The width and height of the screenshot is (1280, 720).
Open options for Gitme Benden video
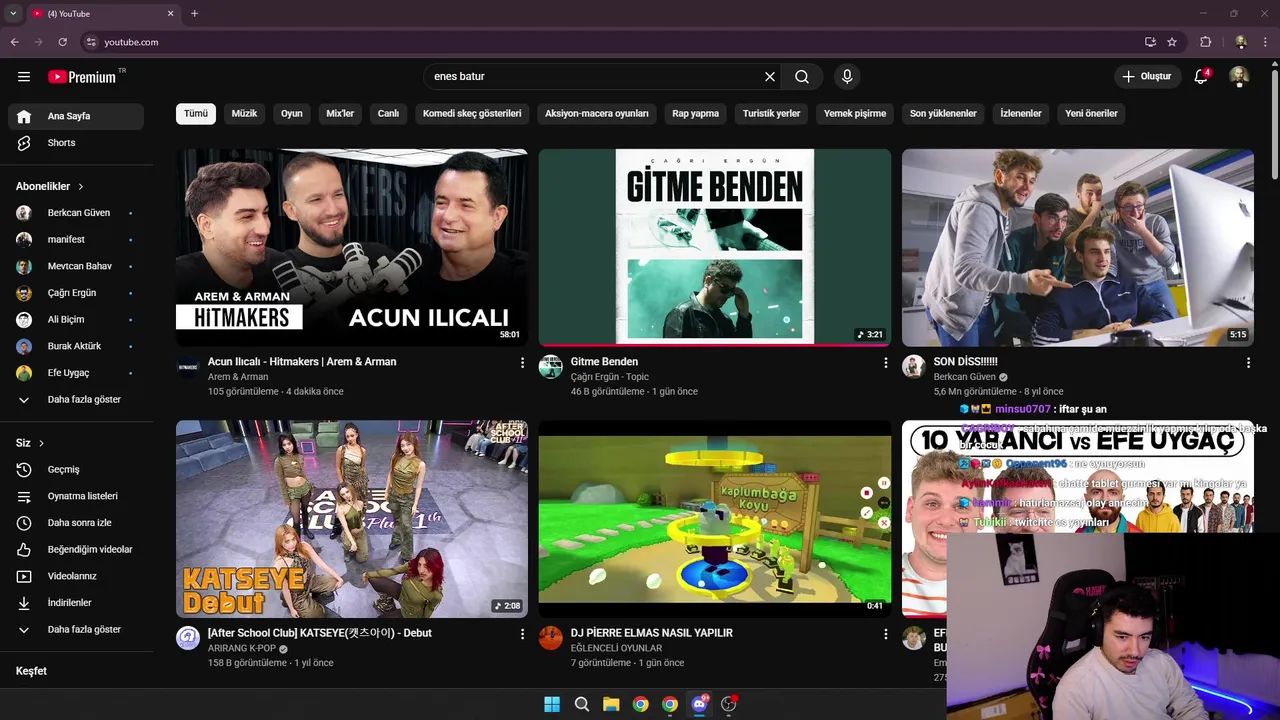pos(885,363)
